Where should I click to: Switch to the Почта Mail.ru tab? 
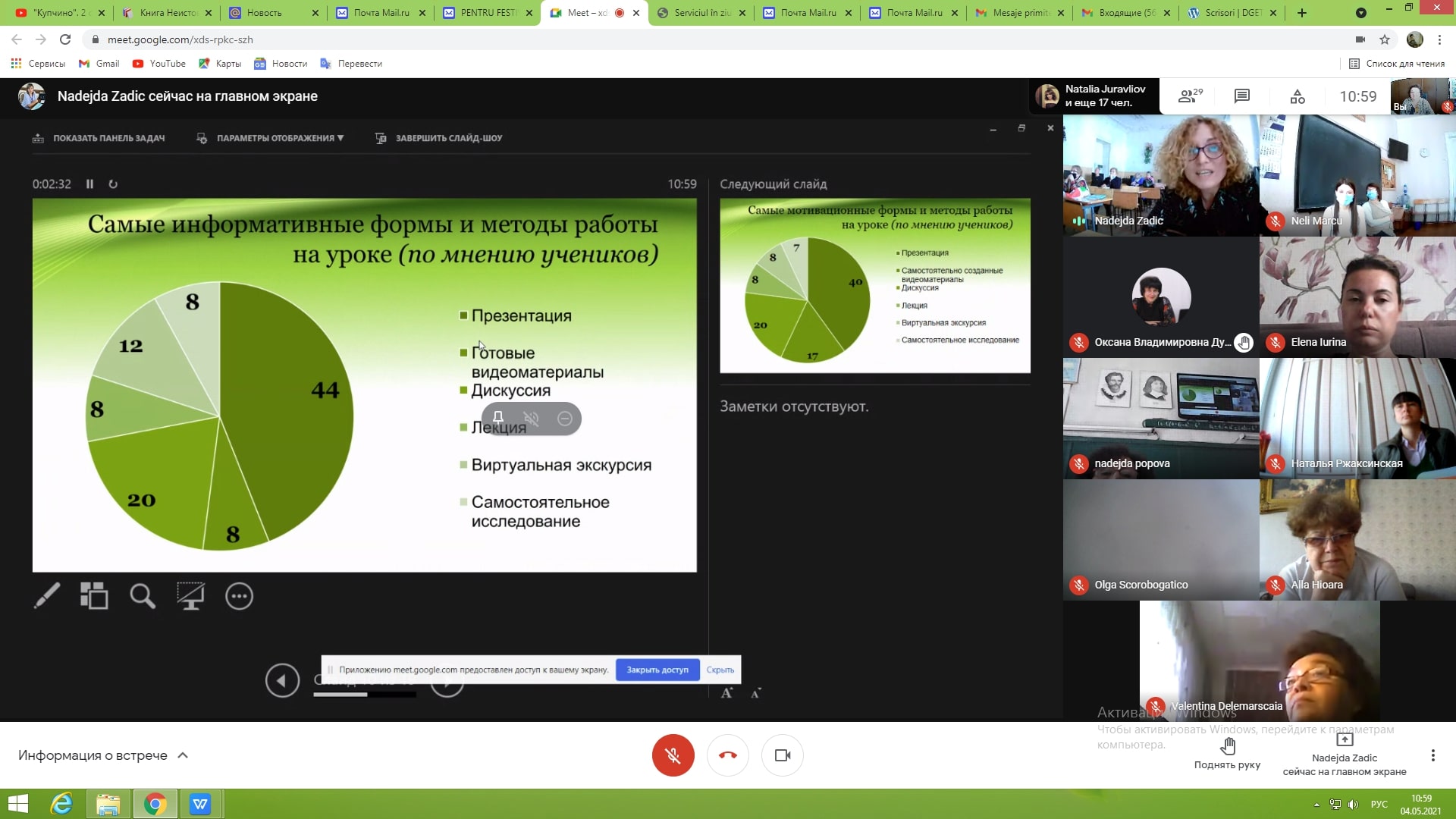pyautogui.click(x=381, y=13)
